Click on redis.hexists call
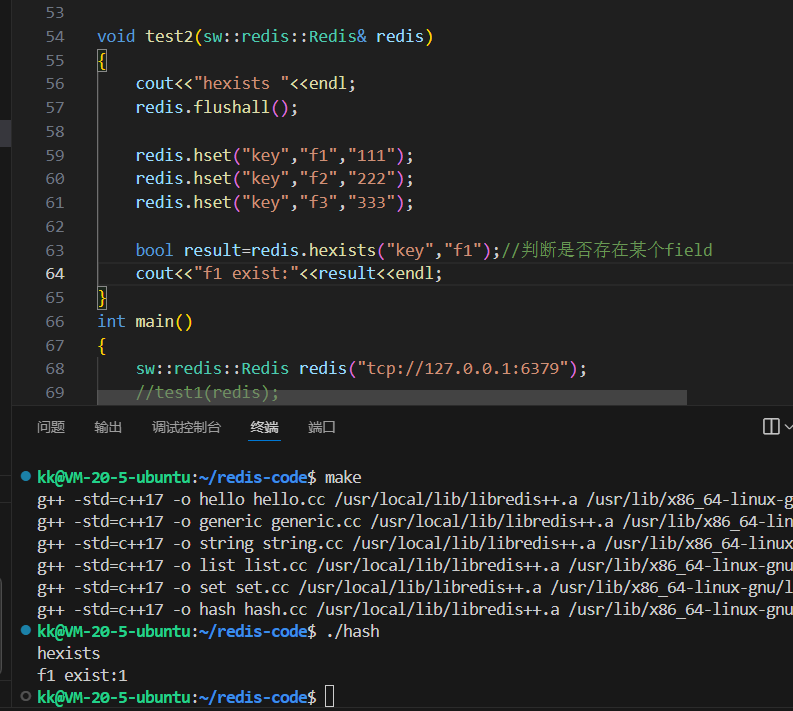 coord(370,250)
